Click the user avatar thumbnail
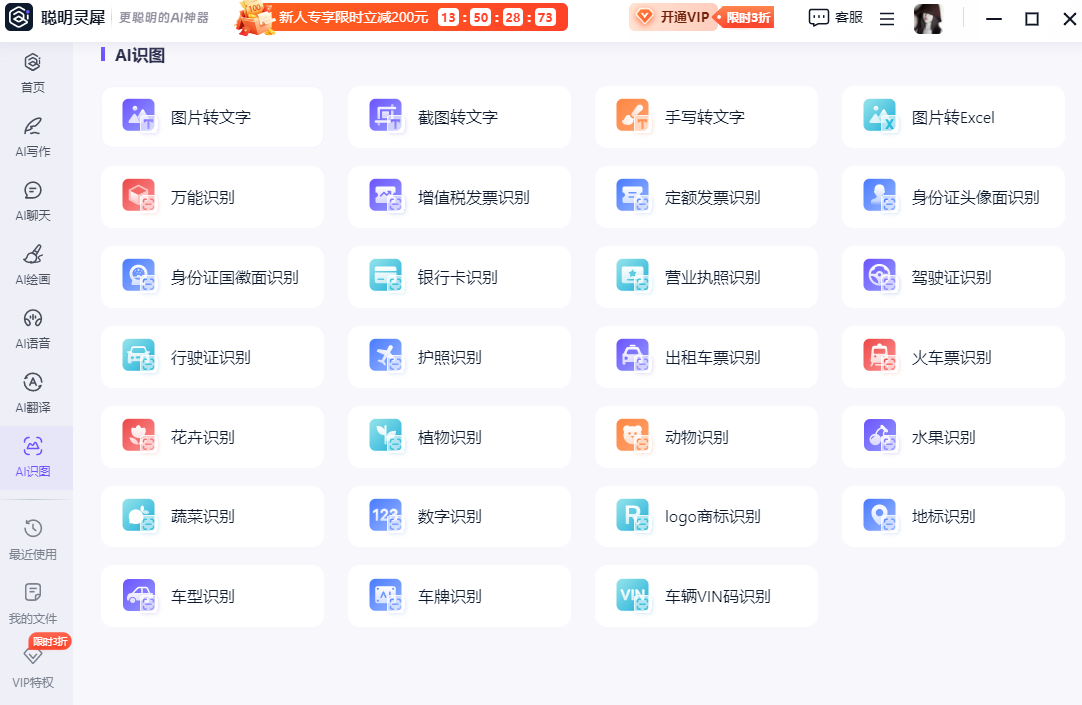The height and width of the screenshot is (705, 1082). tap(928, 18)
